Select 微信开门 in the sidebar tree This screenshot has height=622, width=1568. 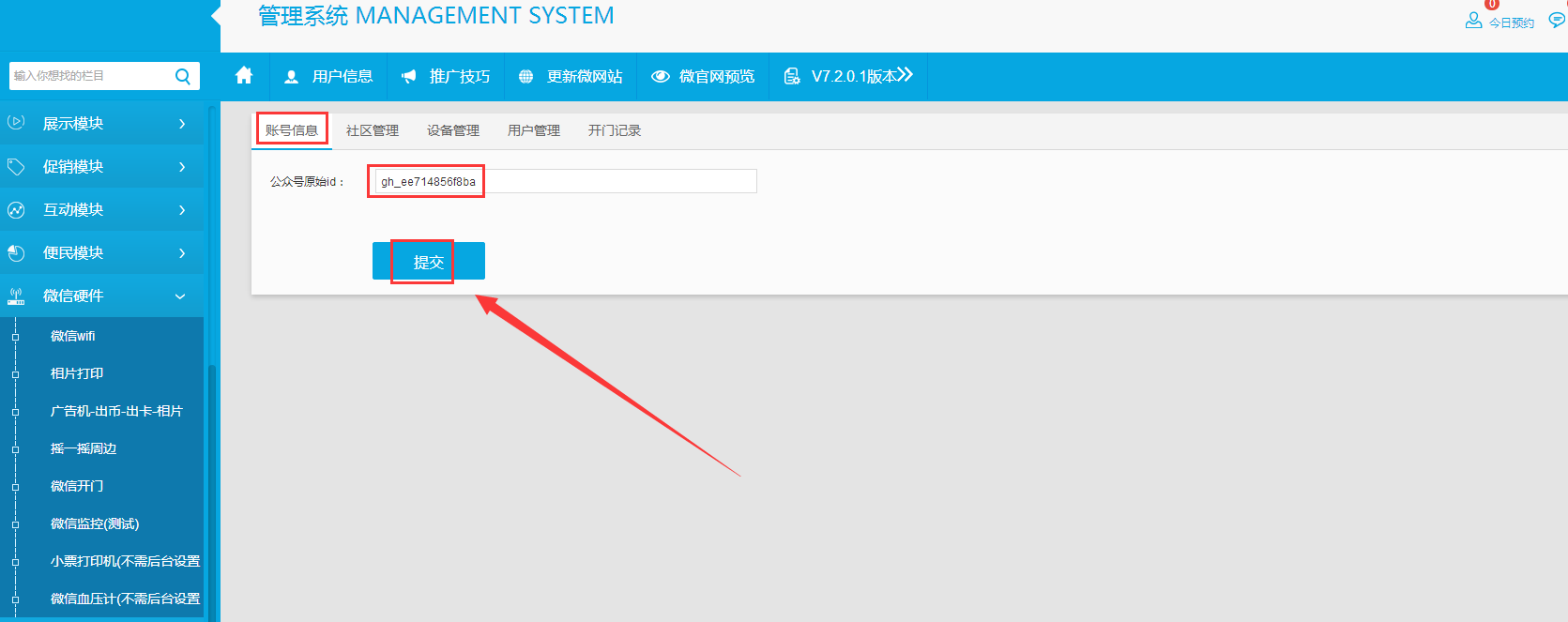[x=77, y=486]
